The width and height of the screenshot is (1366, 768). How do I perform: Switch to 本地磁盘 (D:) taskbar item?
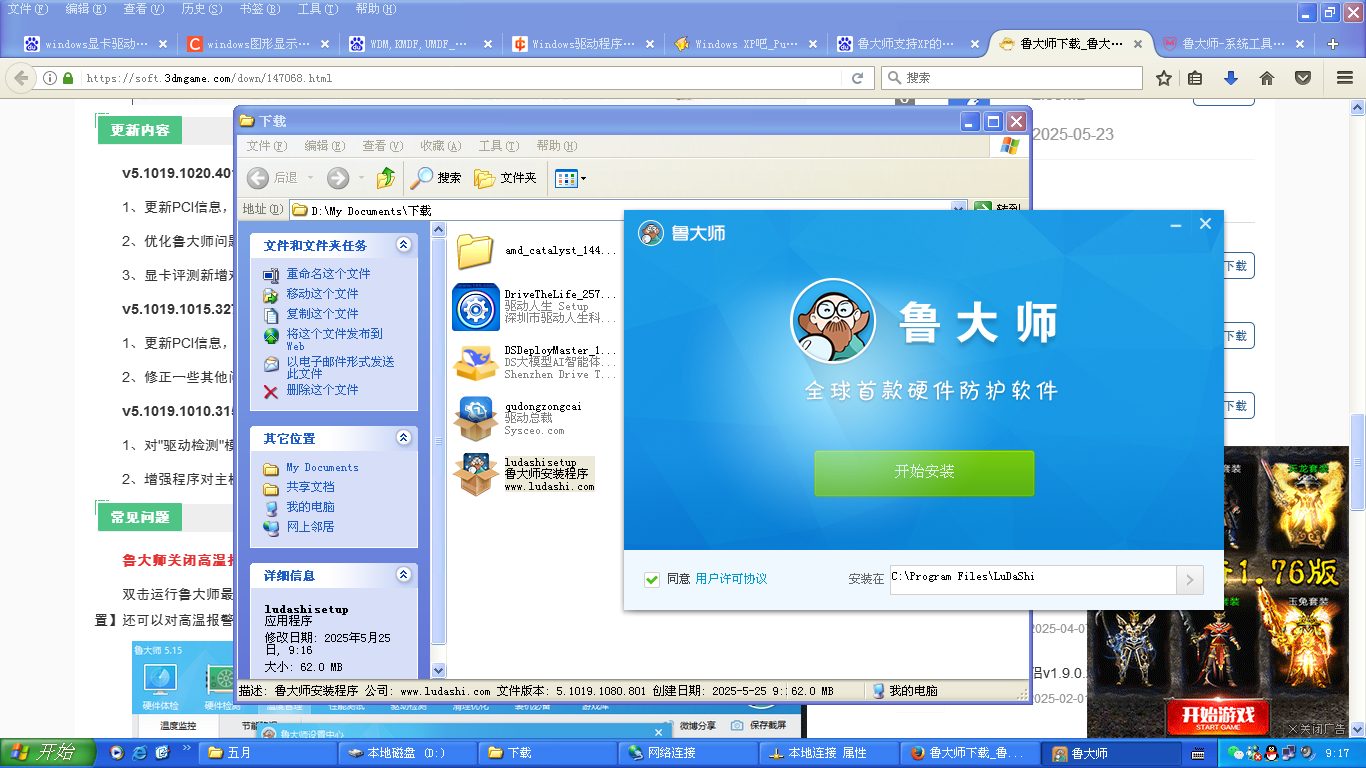(406, 753)
